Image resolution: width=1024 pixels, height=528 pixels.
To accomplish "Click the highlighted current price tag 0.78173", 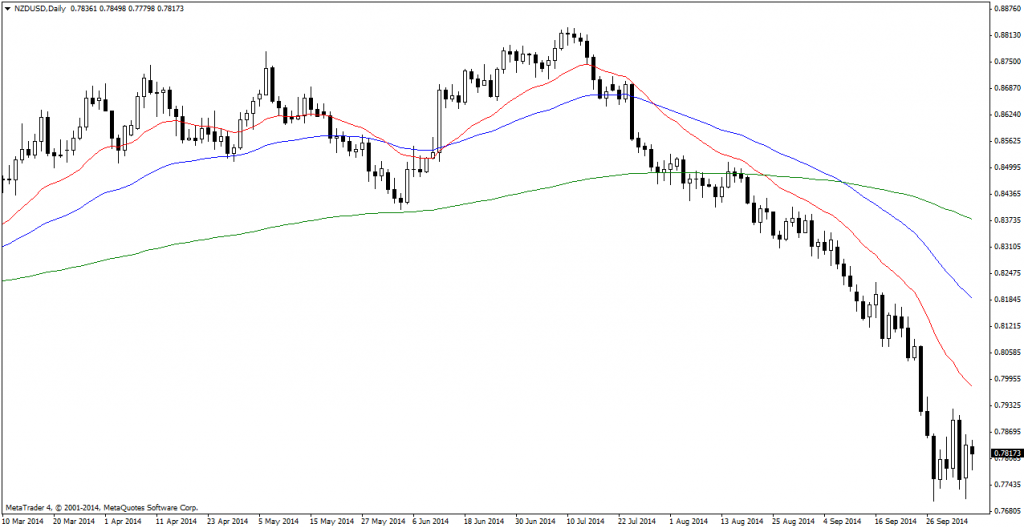I will pyautogui.click(x=1005, y=453).
